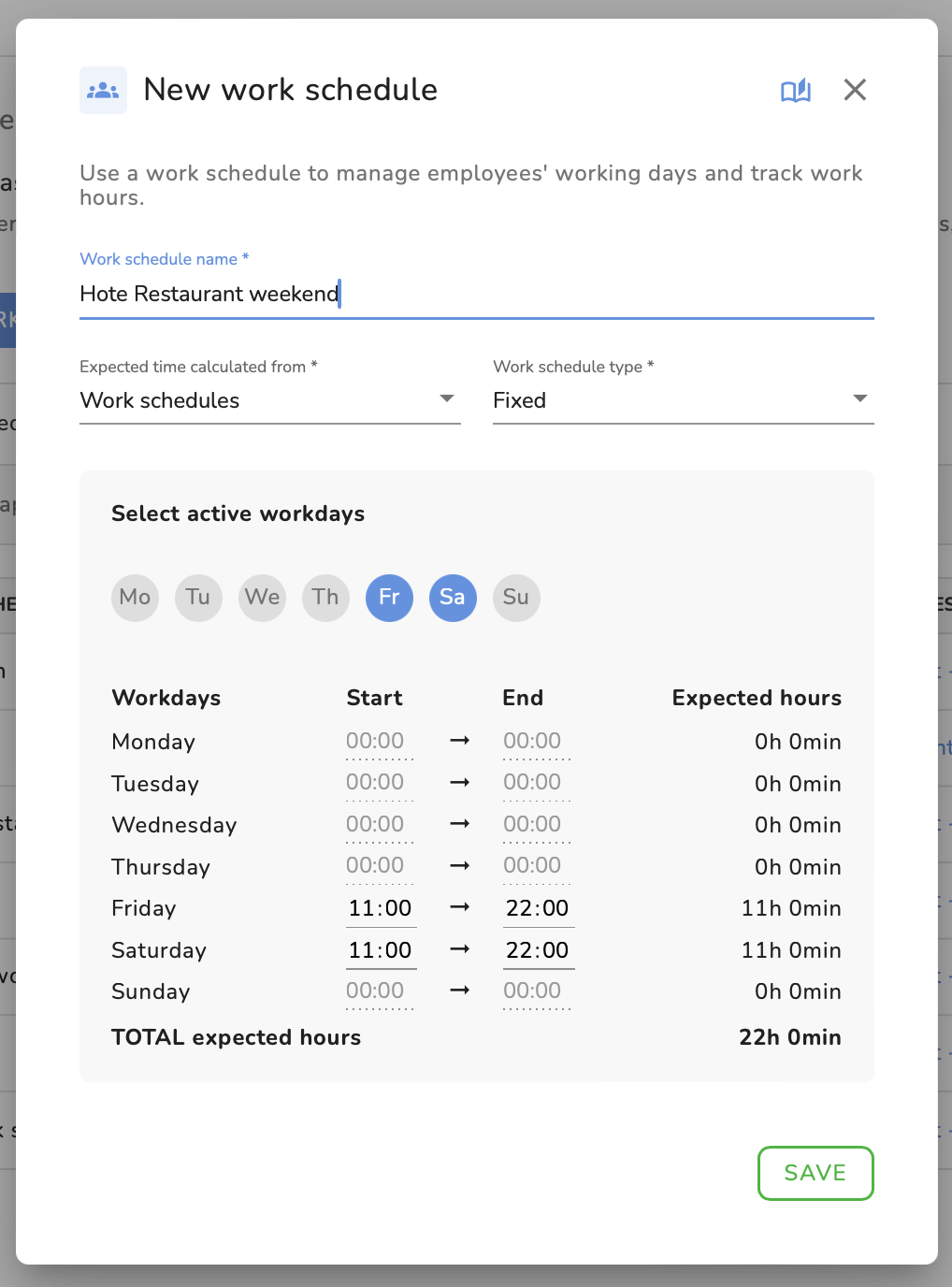Click the Expected hours column header
Image resolution: width=952 pixels, height=1287 pixels.
click(757, 698)
